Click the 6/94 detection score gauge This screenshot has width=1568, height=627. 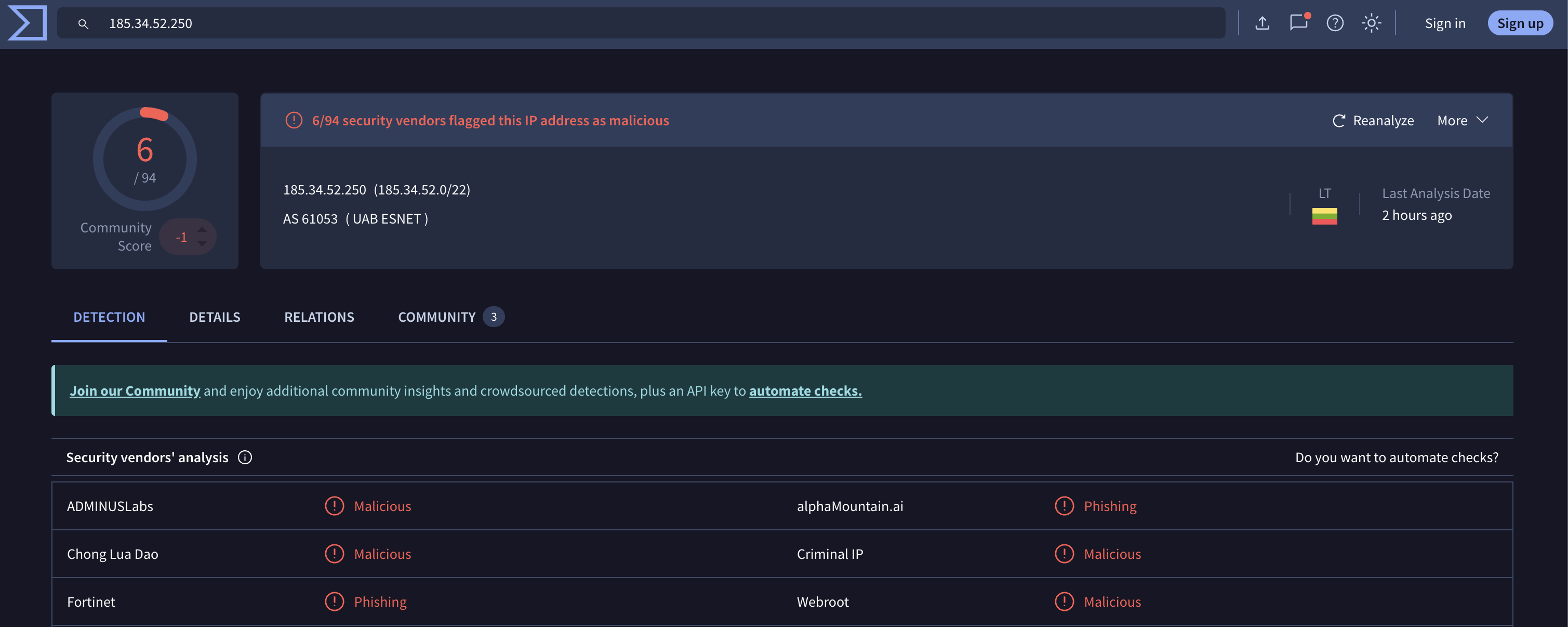click(145, 159)
